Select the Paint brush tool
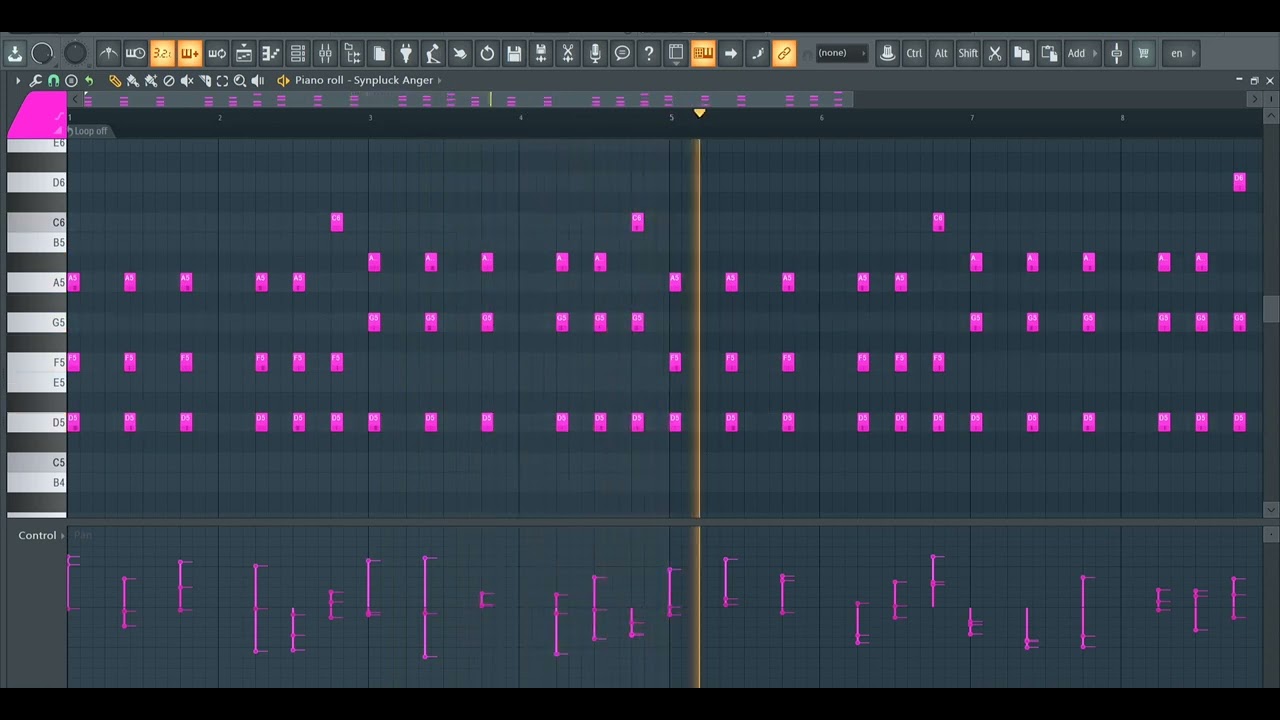Screen dimensions: 1280x720 click(x=133, y=80)
